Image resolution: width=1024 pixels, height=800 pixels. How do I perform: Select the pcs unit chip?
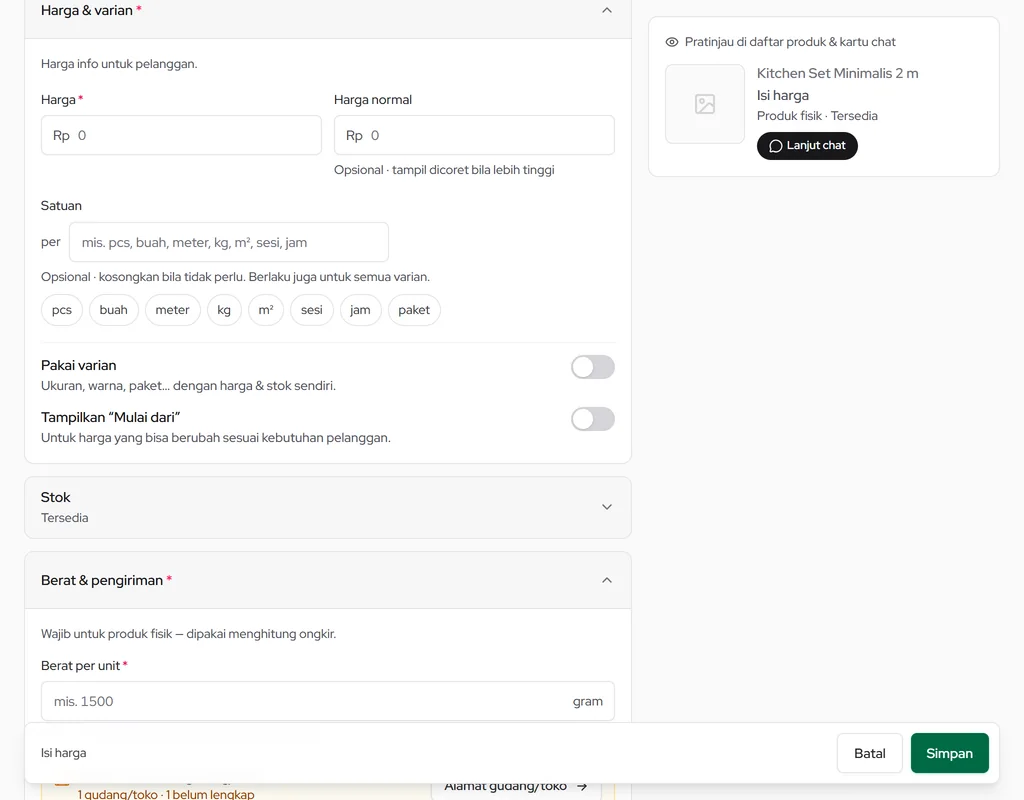pyautogui.click(x=62, y=310)
